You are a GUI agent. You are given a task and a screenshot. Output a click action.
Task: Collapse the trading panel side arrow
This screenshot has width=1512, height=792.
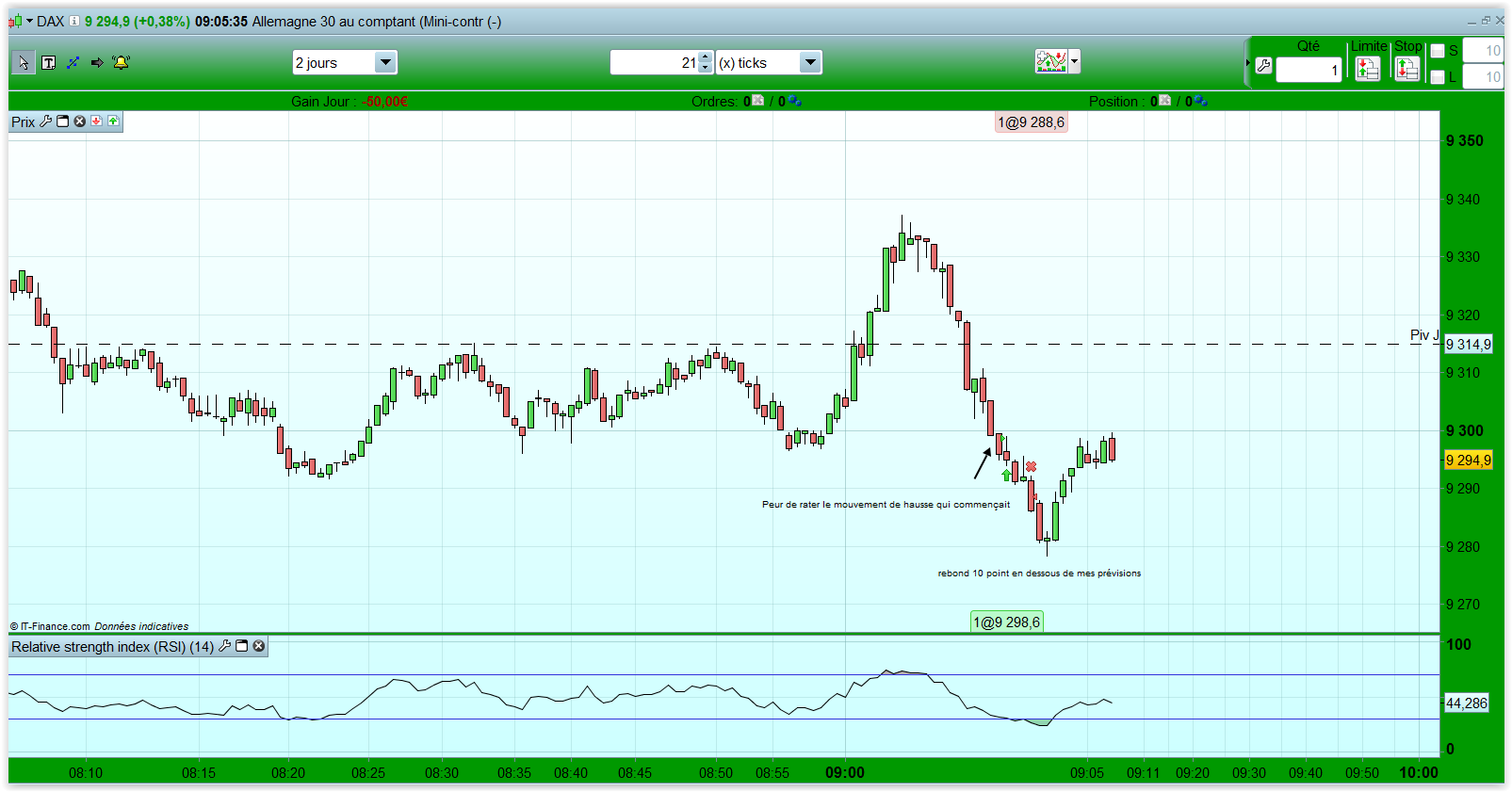[1248, 63]
